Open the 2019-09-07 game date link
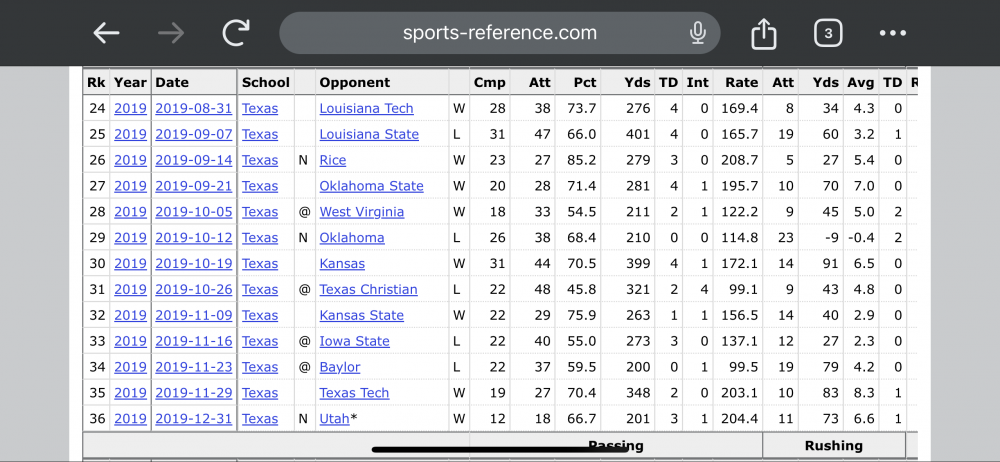 point(193,134)
